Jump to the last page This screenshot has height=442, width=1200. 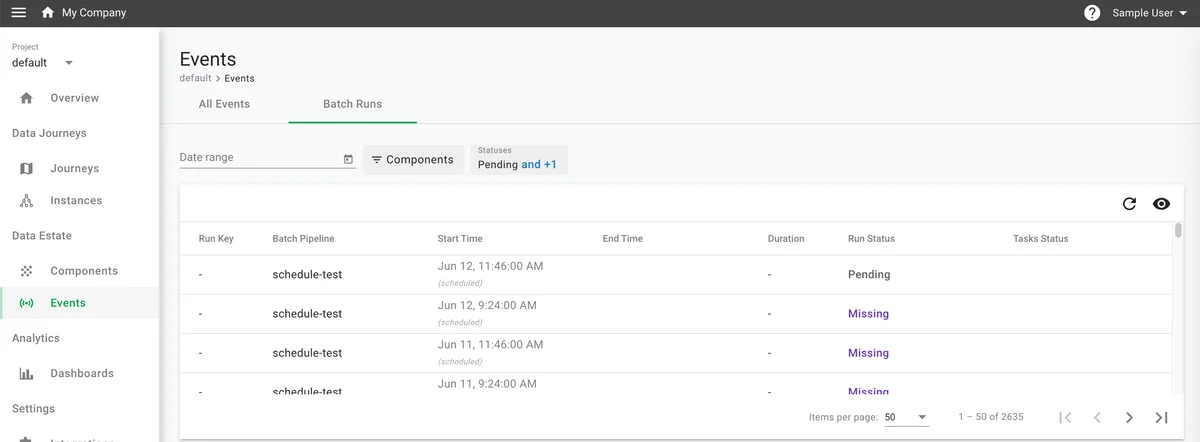pyautogui.click(x=1161, y=417)
